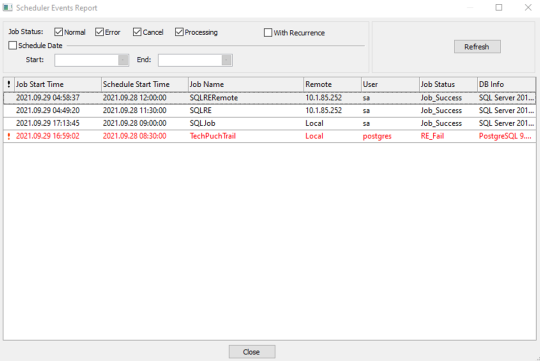Click Local remote cell in SQLJob row
This screenshot has height=361, width=540.
pyautogui.click(x=314, y=123)
